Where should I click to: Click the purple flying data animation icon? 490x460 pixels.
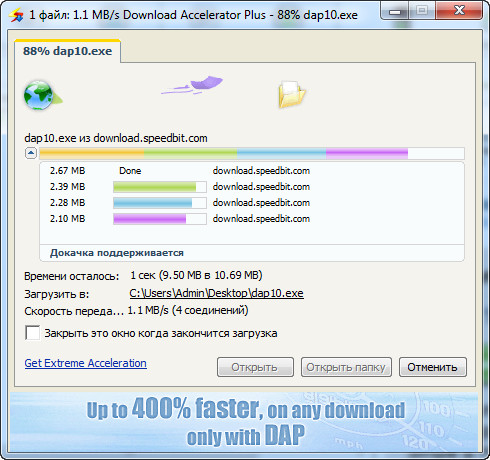click(x=192, y=85)
